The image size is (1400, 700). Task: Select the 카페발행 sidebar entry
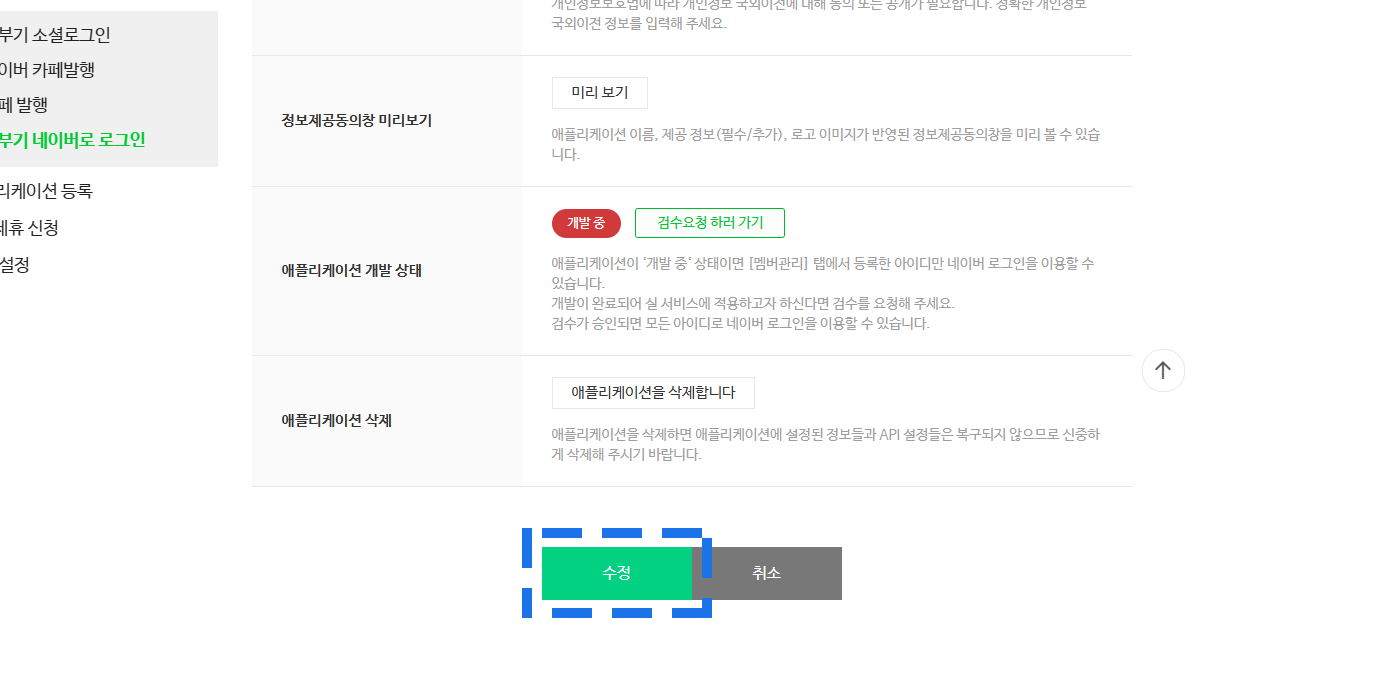tap(48, 70)
